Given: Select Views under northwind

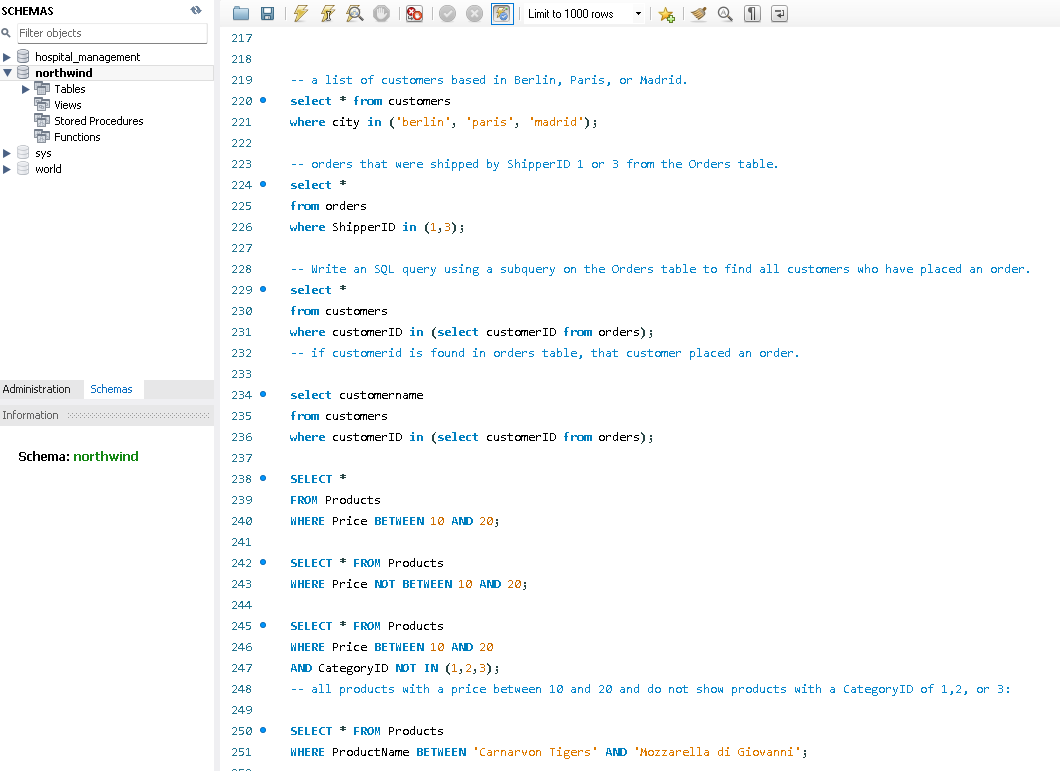Looking at the screenshot, I should click(x=68, y=105).
